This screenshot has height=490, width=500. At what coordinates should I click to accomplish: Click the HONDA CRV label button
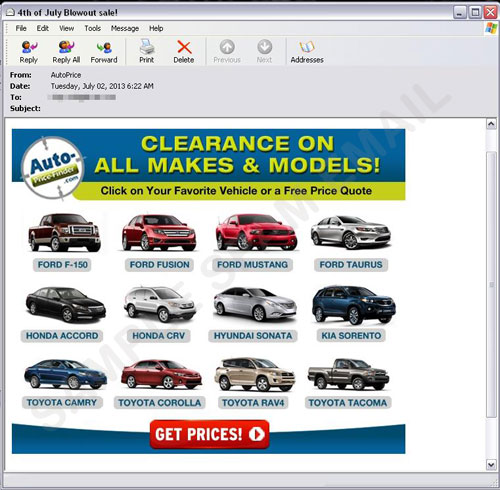158,336
